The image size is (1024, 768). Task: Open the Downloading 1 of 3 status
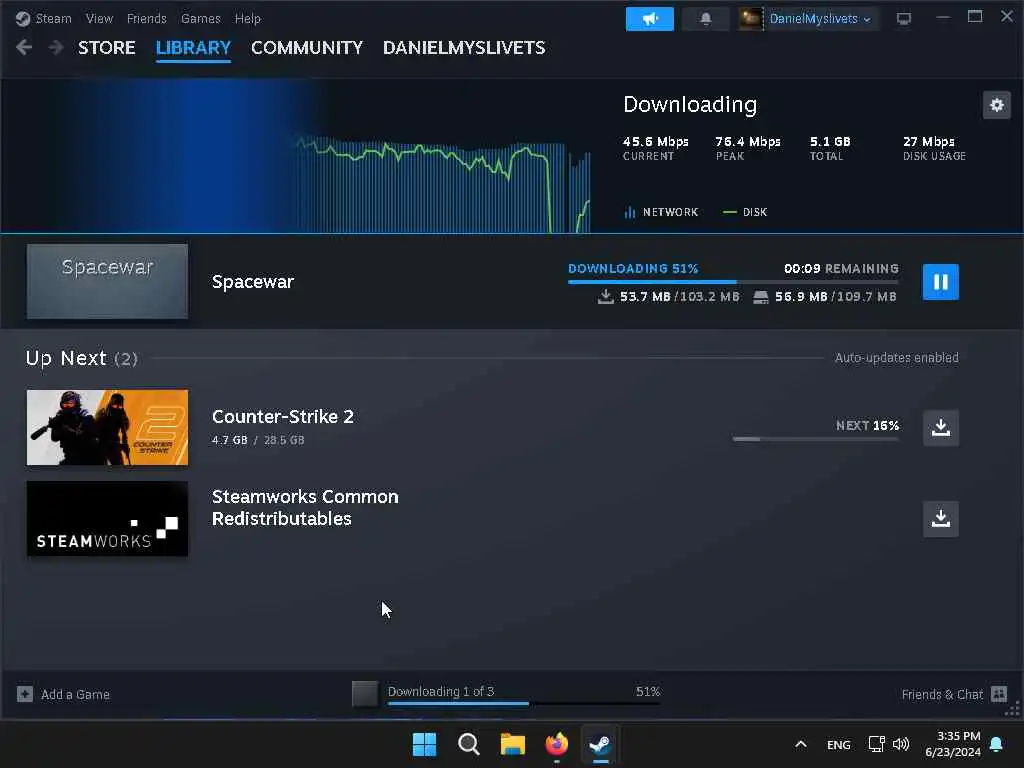click(441, 691)
